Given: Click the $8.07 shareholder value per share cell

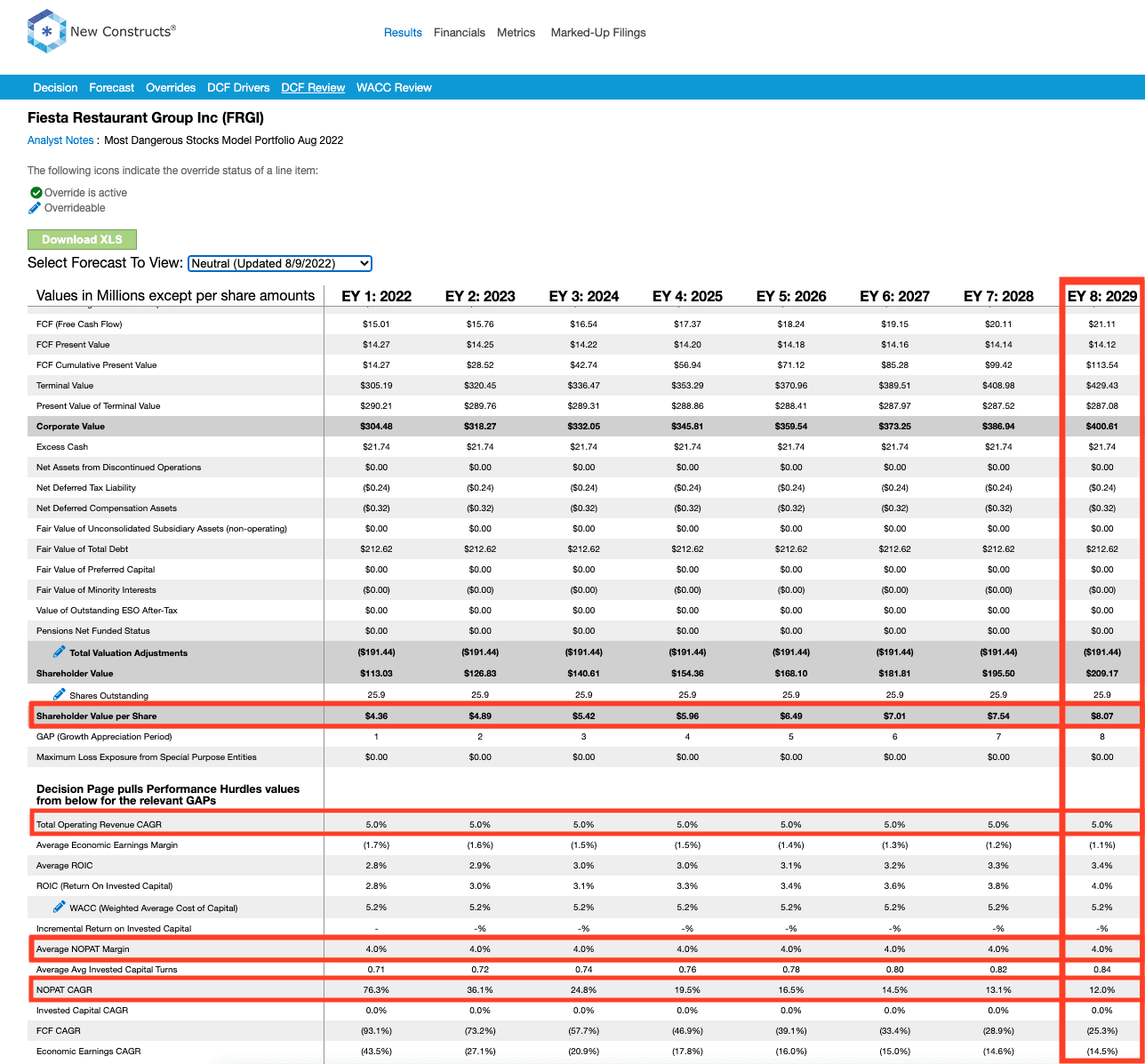Looking at the screenshot, I should tap(1102, 716).
